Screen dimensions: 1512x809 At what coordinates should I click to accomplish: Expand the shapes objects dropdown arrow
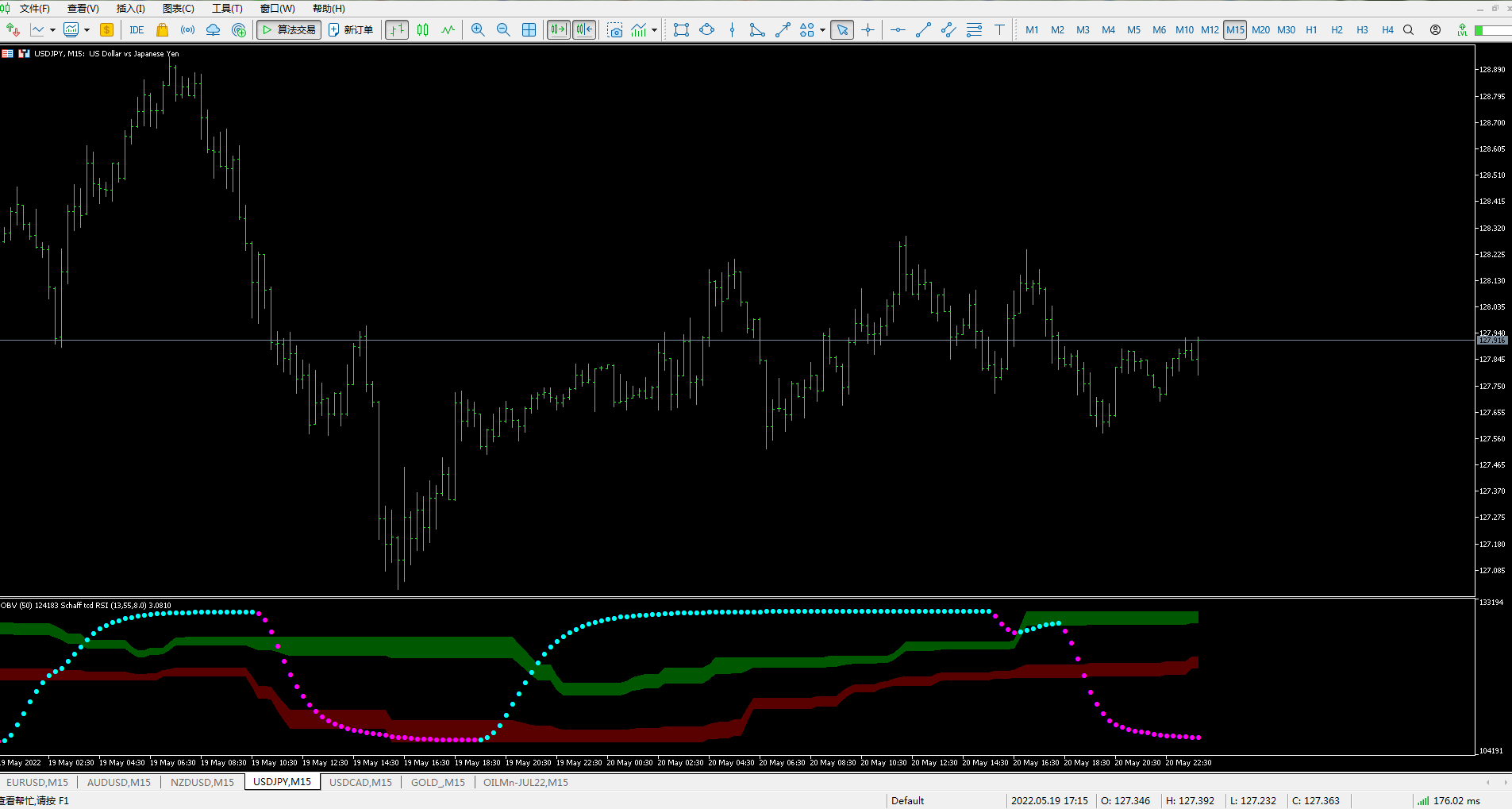point(822,30)
